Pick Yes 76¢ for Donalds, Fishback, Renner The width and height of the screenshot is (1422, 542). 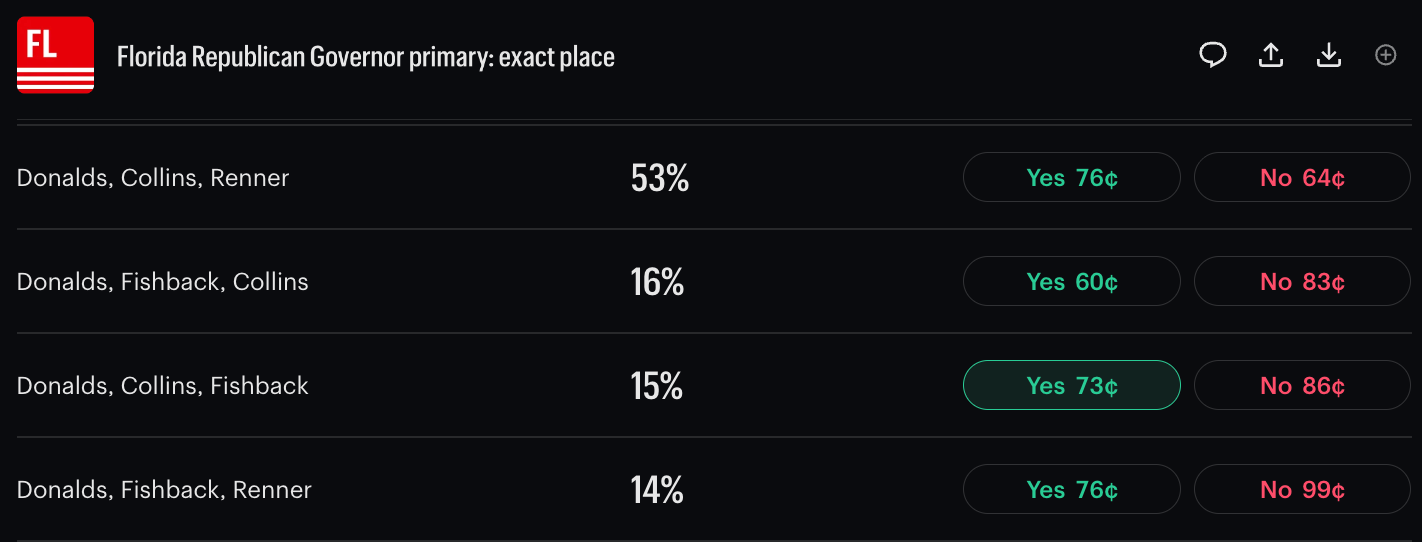[1072, 490]
